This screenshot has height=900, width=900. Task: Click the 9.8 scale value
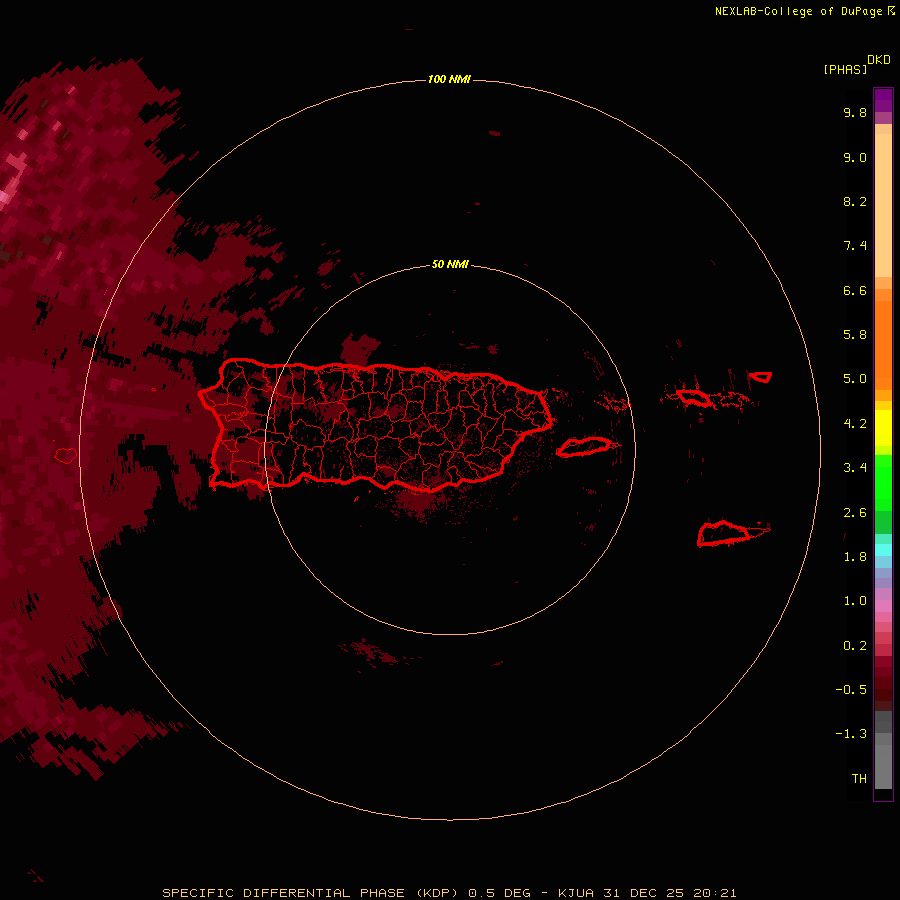coord(855,112)
